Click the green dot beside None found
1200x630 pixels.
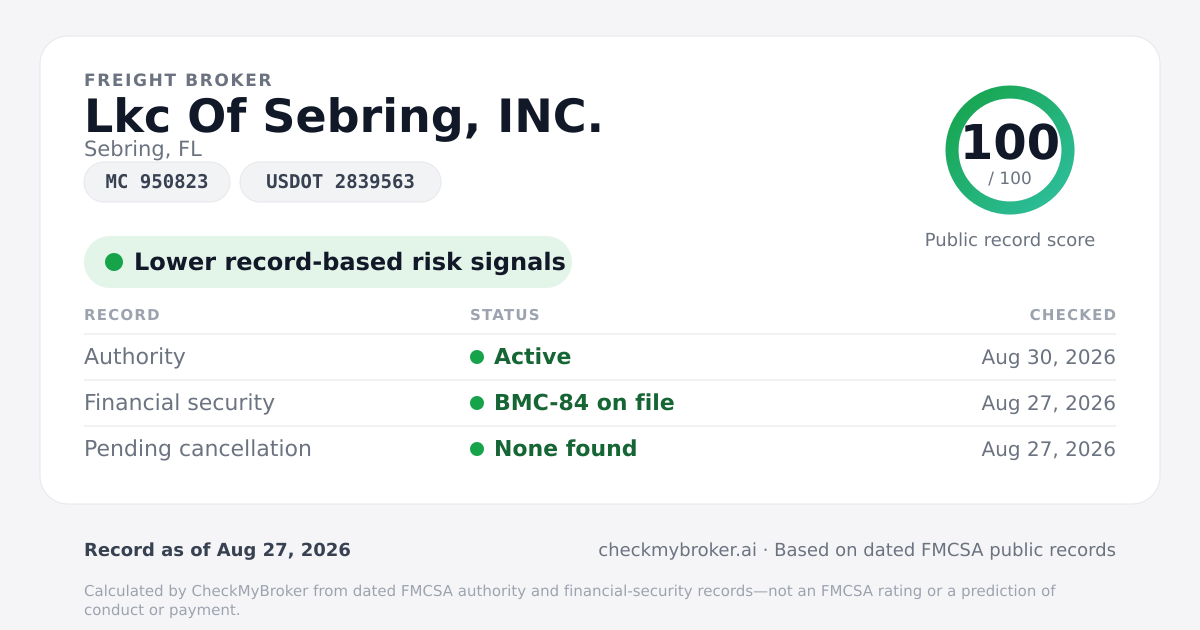tap(477, 449)
